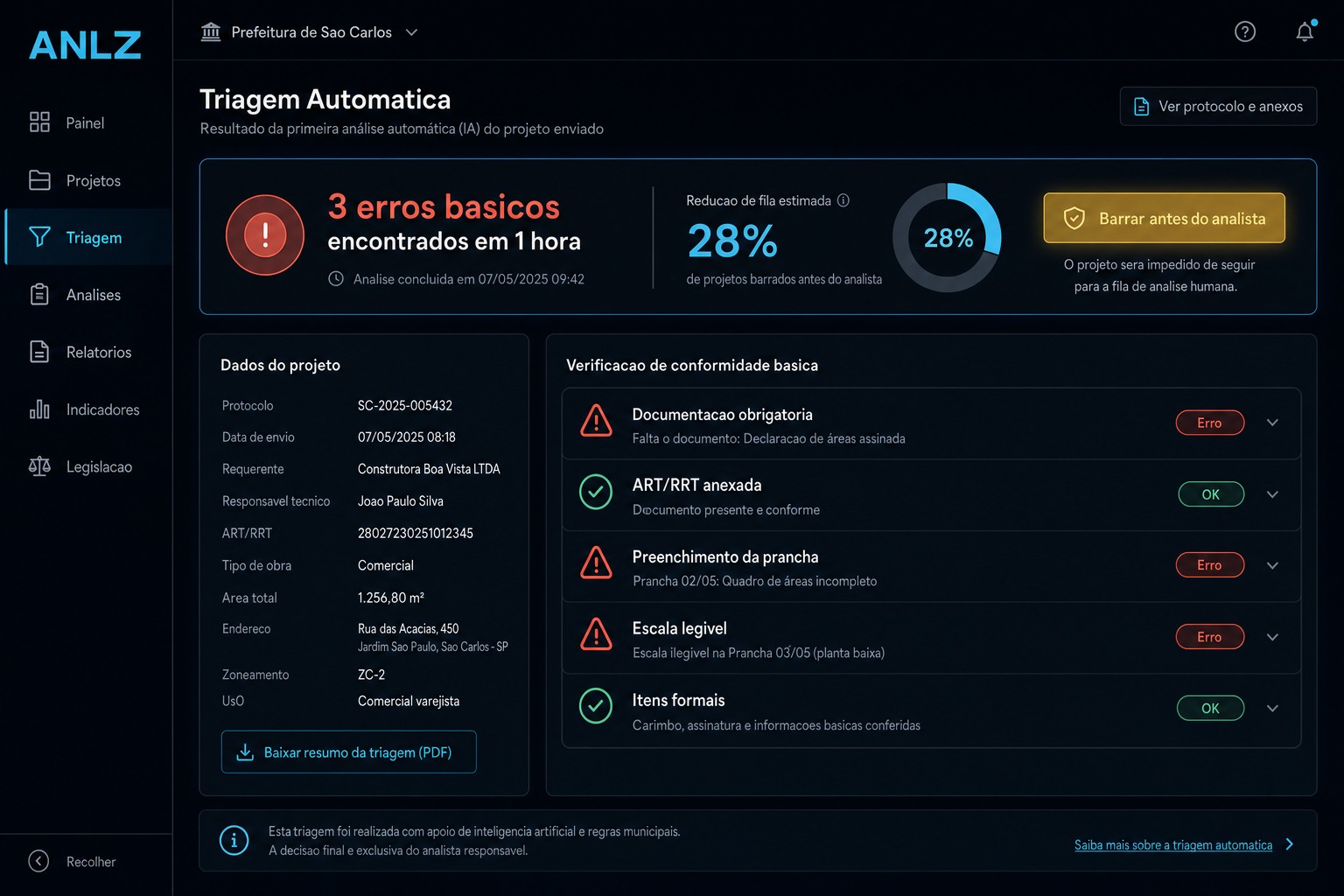
Task: Click Erro badge on Escala legivel
Action: point(1209,637)
